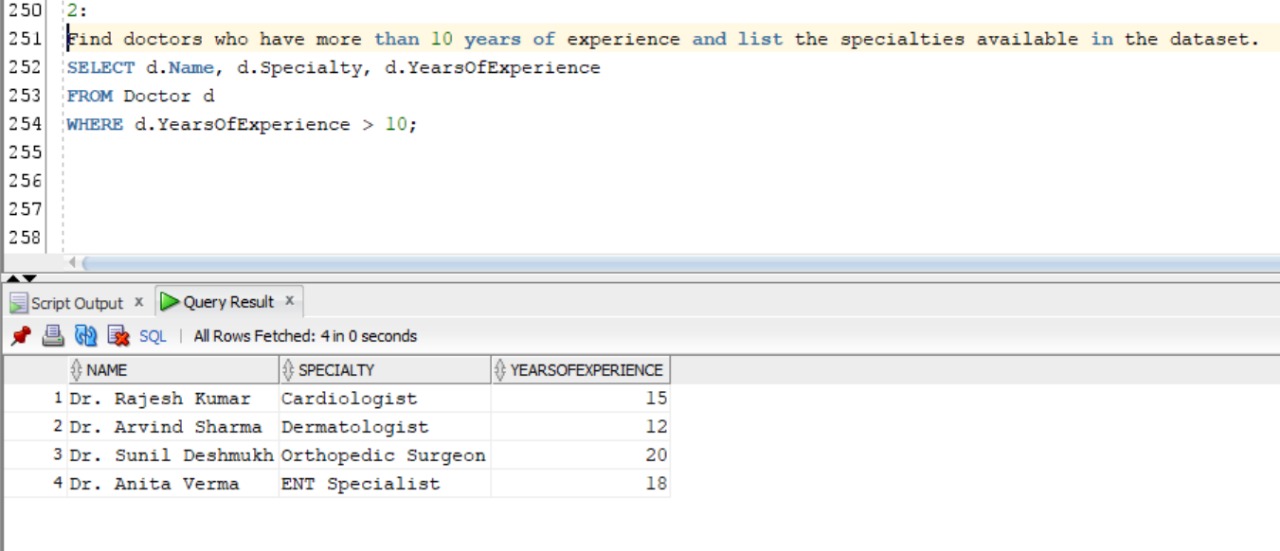Place cursor in the SELECT line

click(x=334, y=68)
